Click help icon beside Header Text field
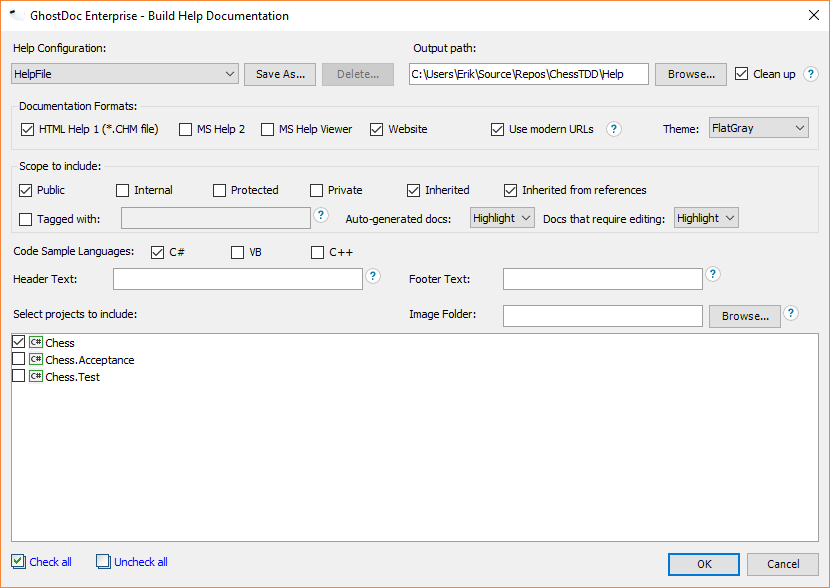830x588 pixels. tap(373, 276)
